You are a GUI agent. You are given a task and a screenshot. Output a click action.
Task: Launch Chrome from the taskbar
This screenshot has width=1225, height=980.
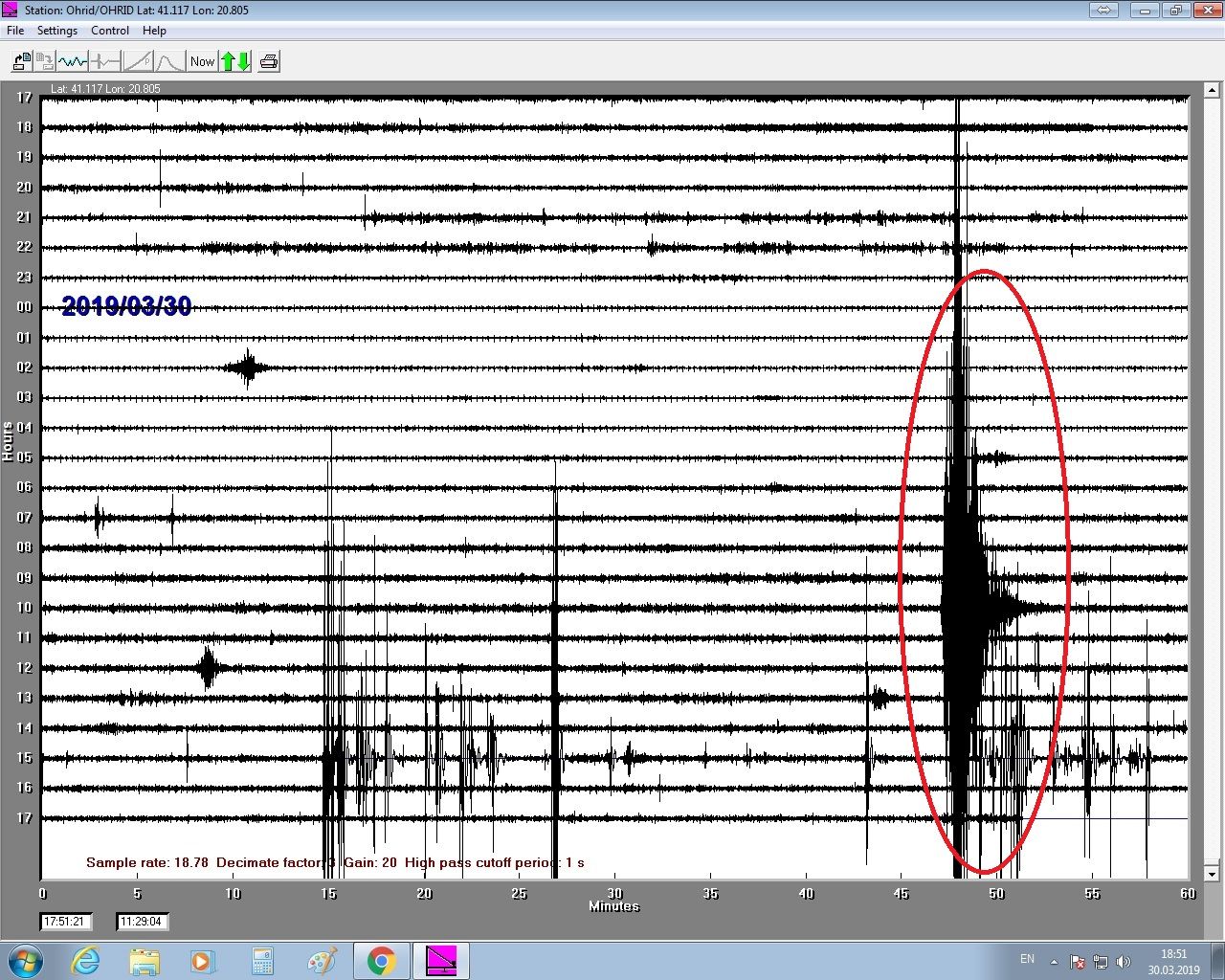381,960
